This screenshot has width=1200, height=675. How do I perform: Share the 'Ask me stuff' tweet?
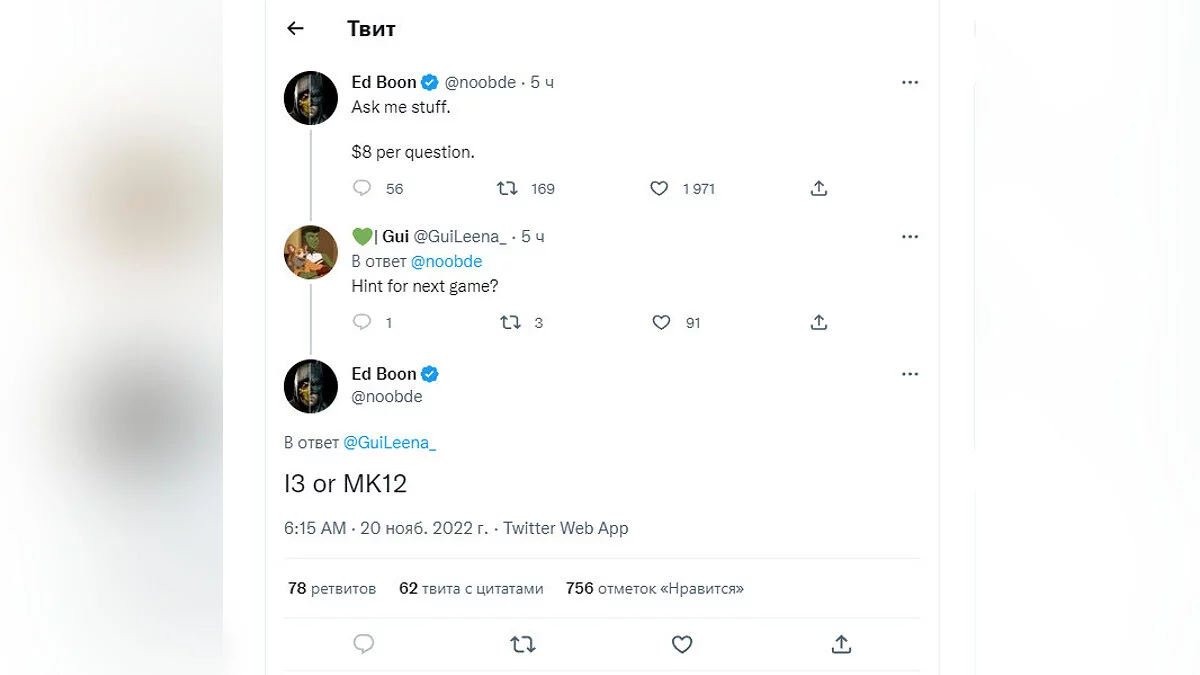[819, 188]
